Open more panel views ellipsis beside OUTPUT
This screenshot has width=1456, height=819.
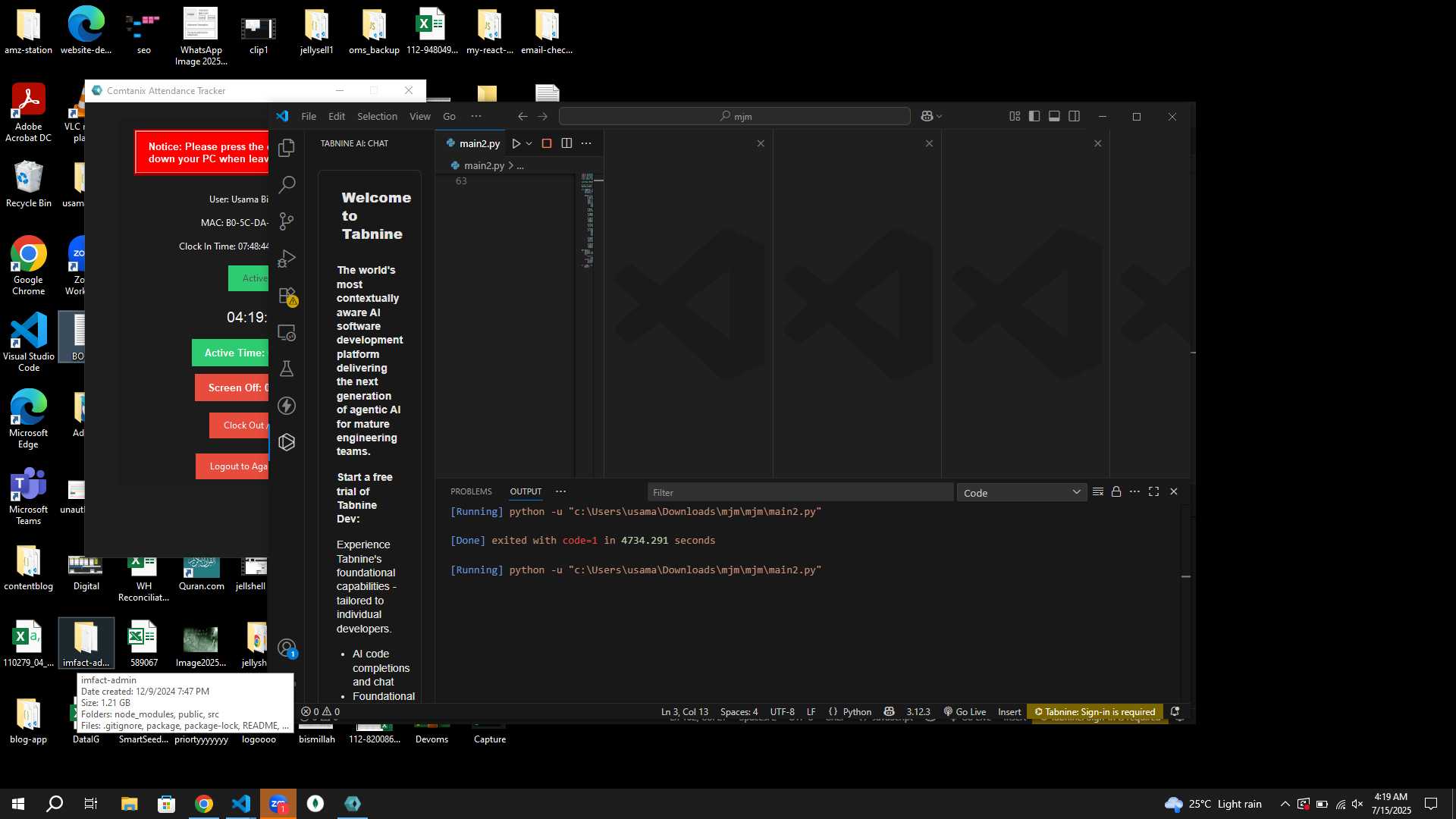(x=560, y=491)
